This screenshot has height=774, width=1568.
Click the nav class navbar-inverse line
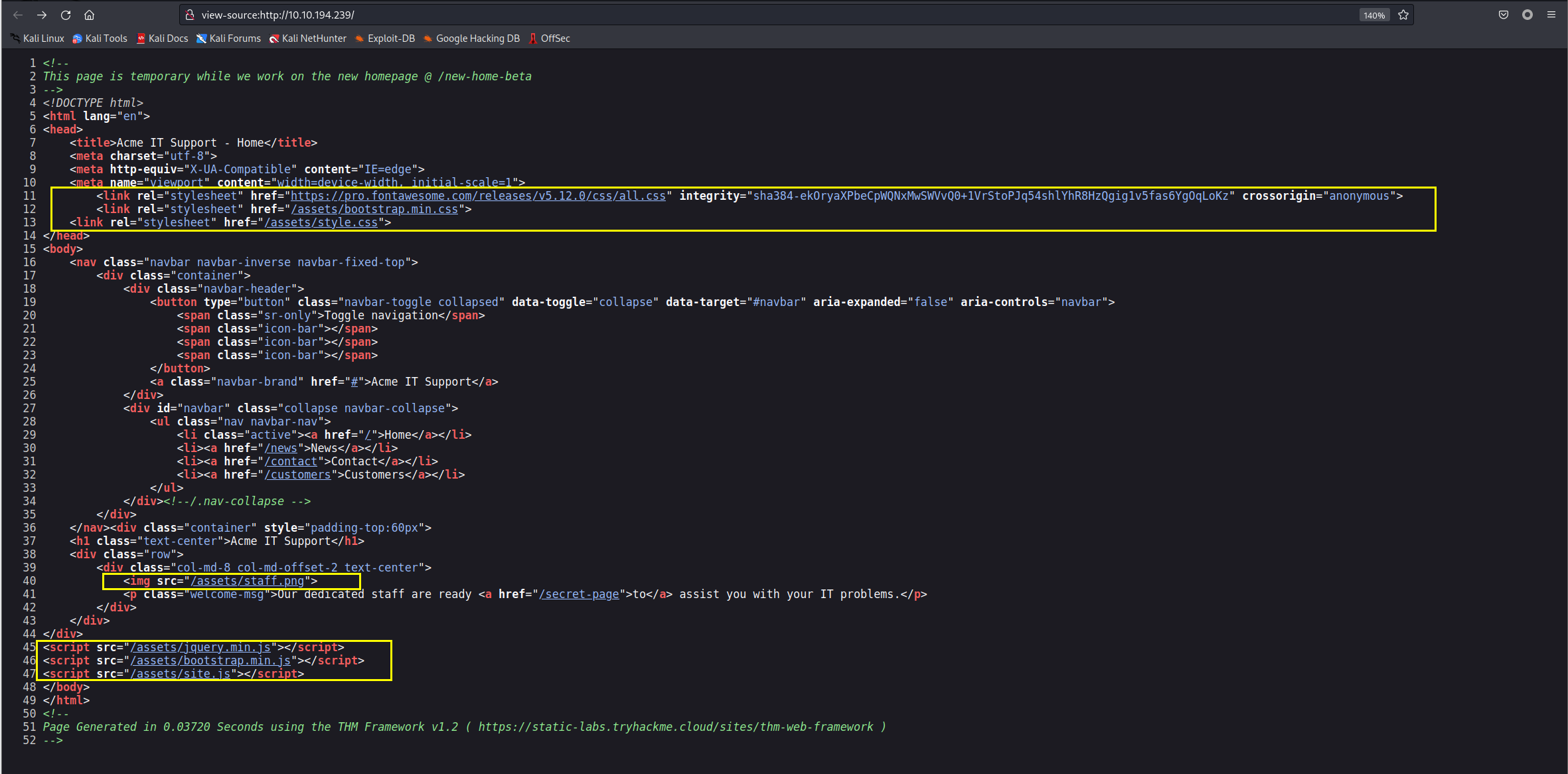[x=244, y=262]
